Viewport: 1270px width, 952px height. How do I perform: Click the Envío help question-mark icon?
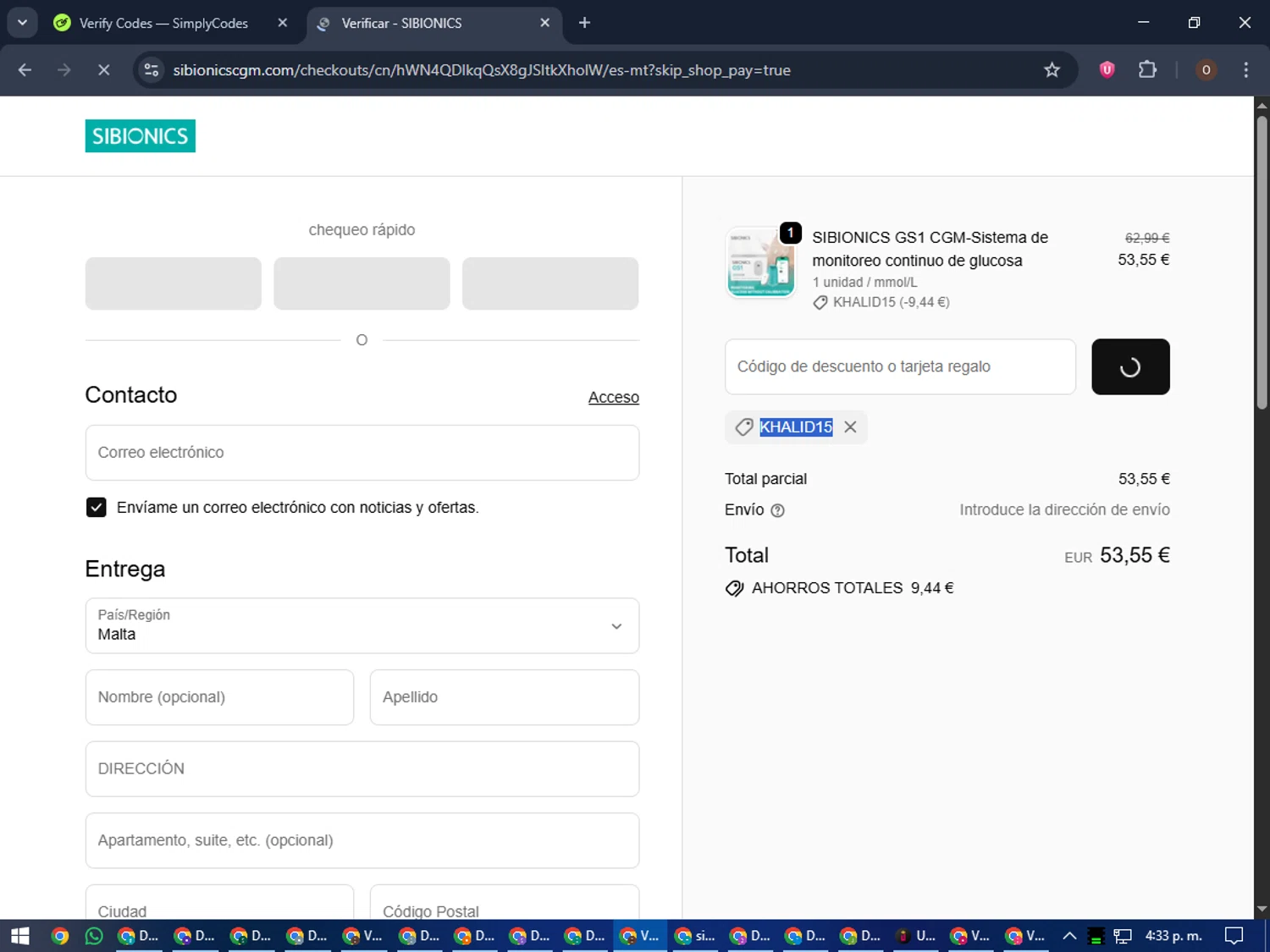(777, 510)
